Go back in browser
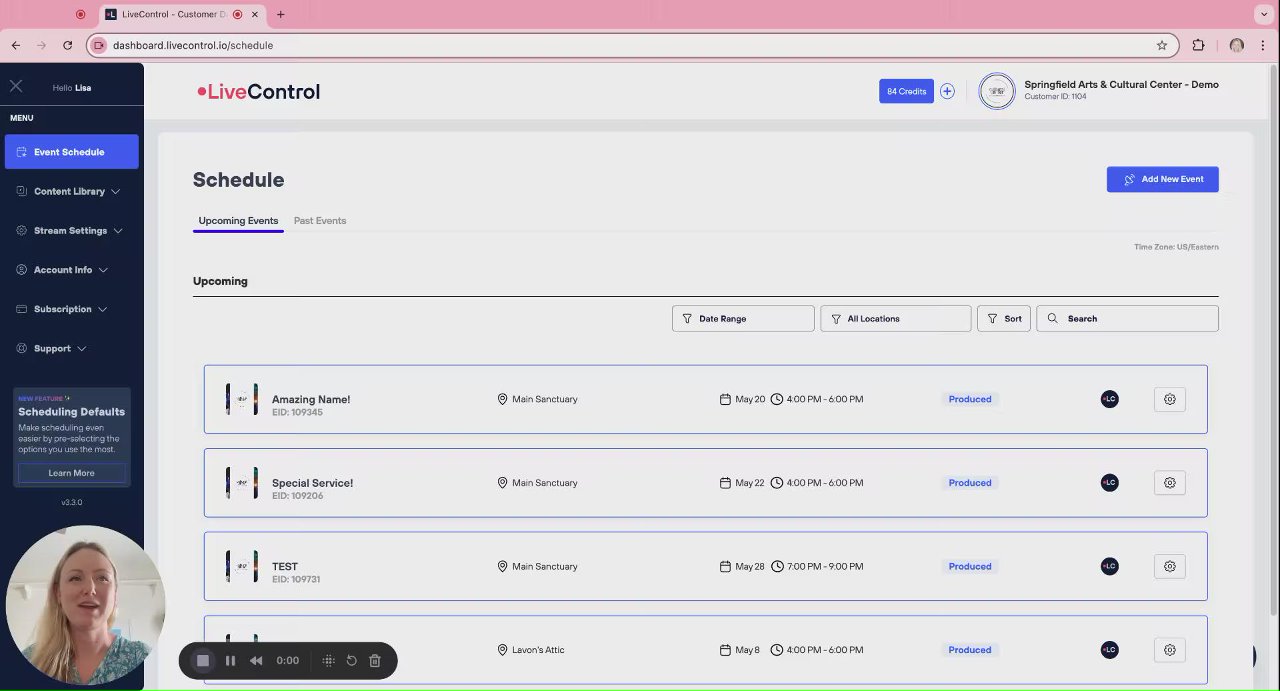Image resolution: width=1280 pixels, height=691 pixels. pyautogui.click(x=16, y=45)
